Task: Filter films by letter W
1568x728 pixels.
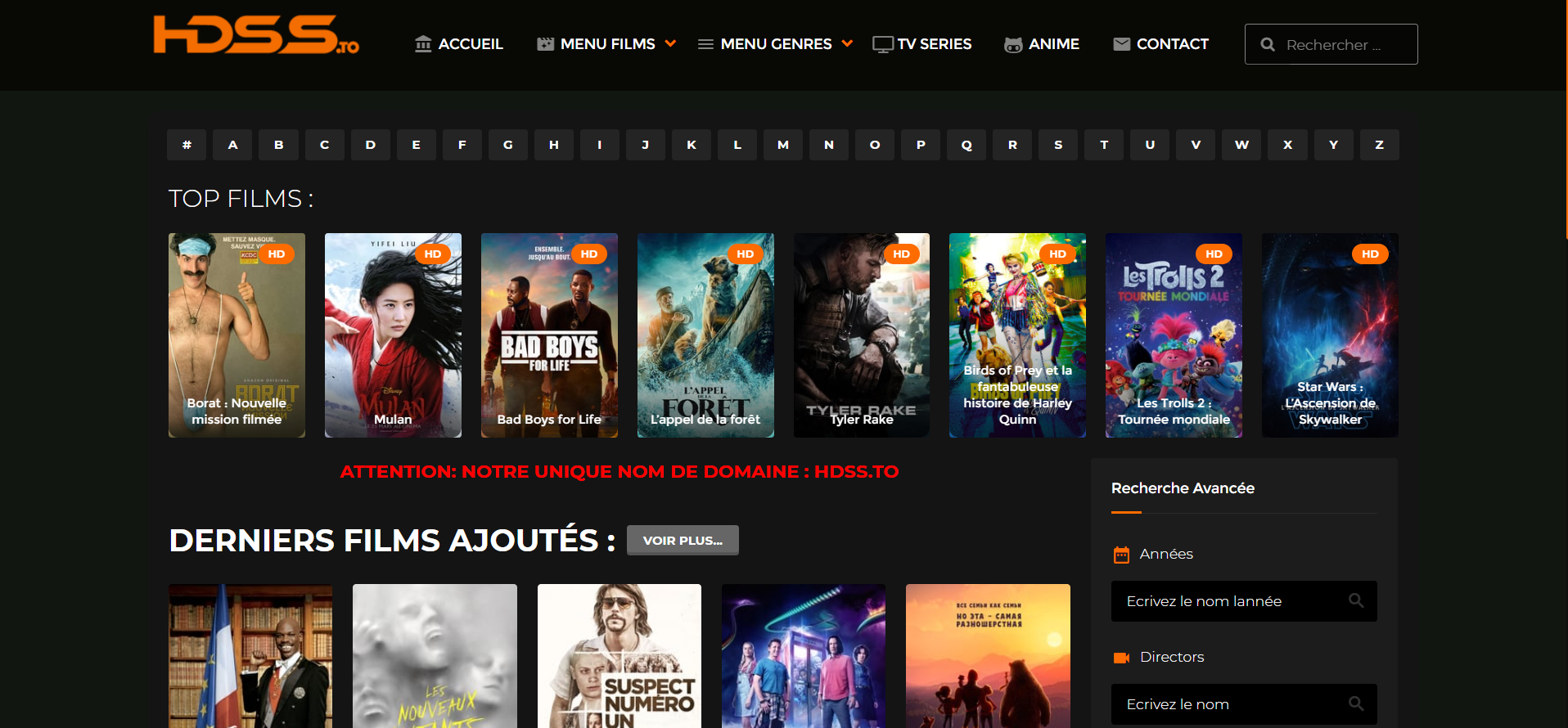Action: point(1241,145)
